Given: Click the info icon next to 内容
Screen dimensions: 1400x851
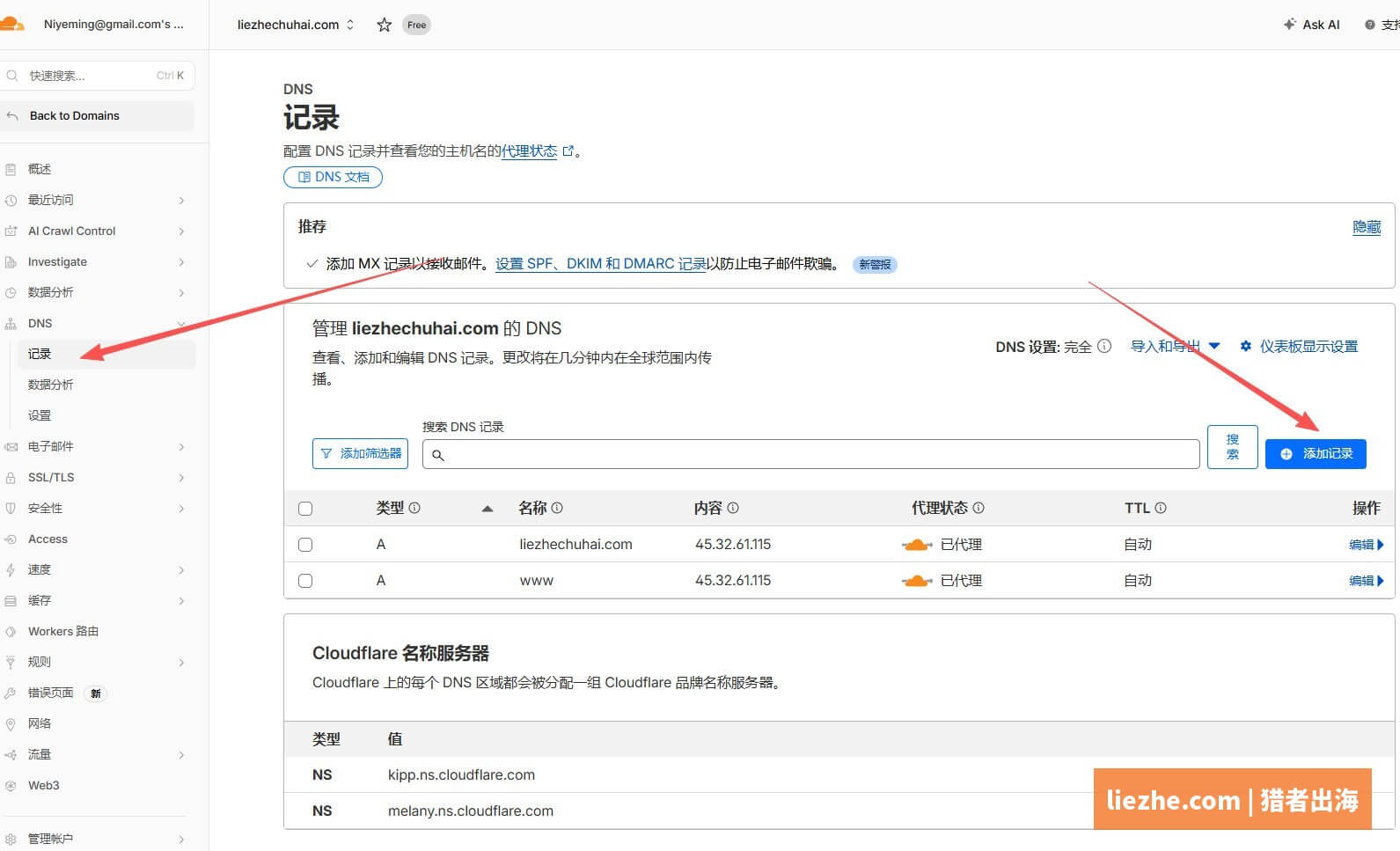Looking at the screenshot, I should pyautogui.click(x=733, y=508).
